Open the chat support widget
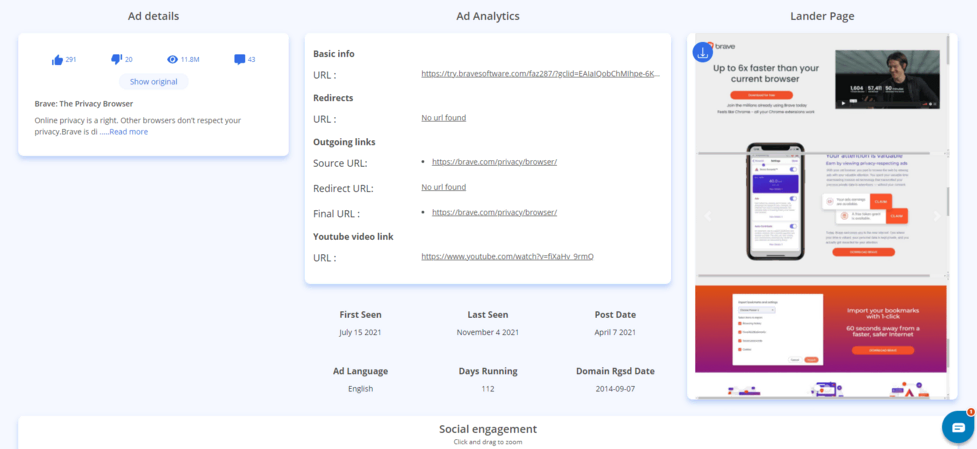 (x=958, y=427)
